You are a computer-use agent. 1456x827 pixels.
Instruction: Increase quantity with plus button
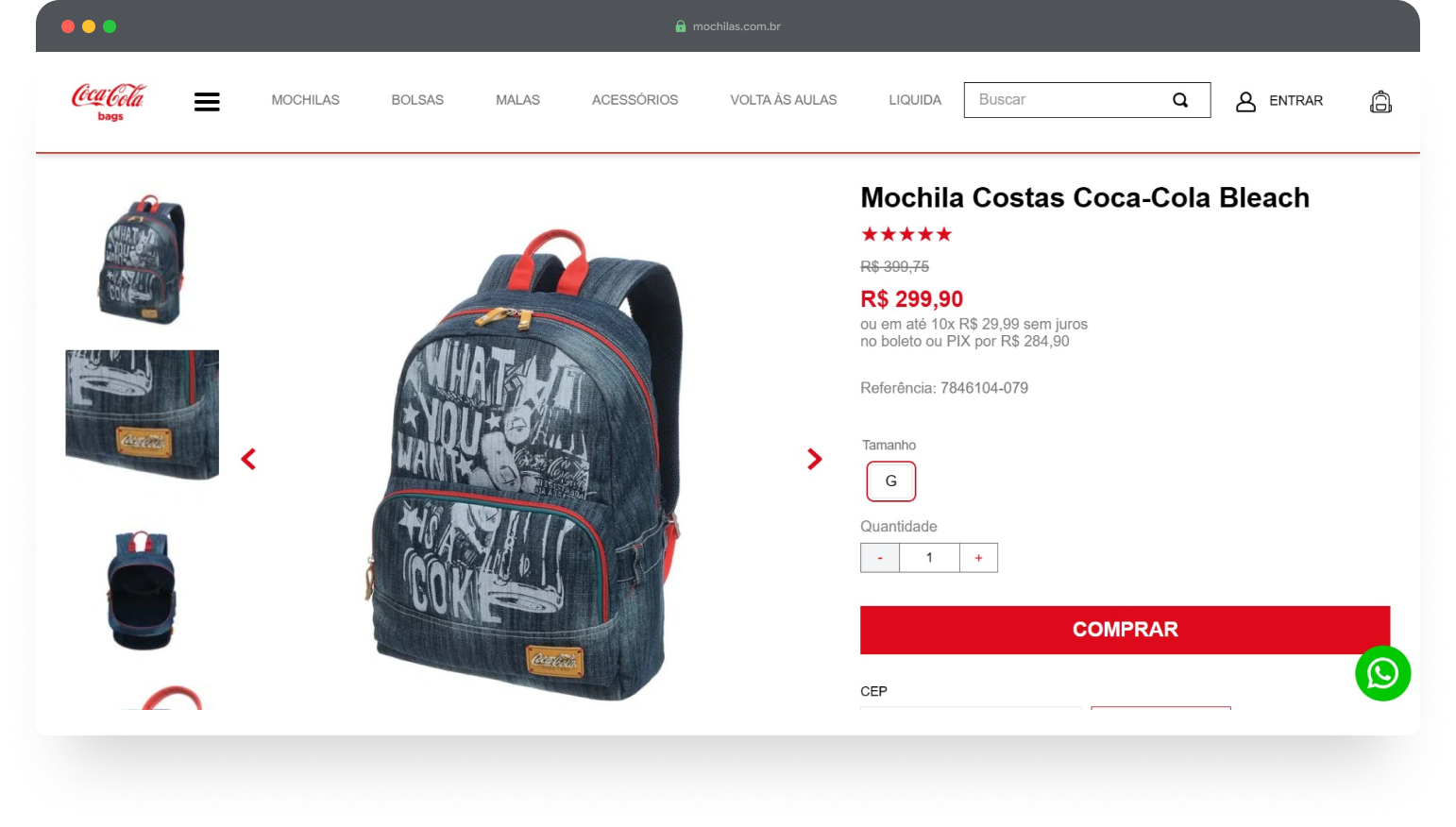[x=978, y=558]
